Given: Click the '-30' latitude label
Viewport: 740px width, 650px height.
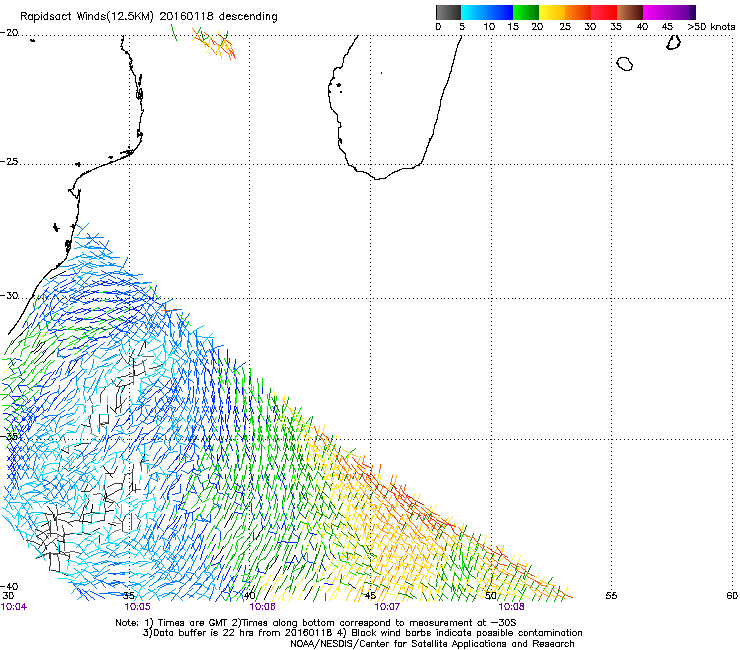Looking at the screenshot, I should [x=9, y=295].
